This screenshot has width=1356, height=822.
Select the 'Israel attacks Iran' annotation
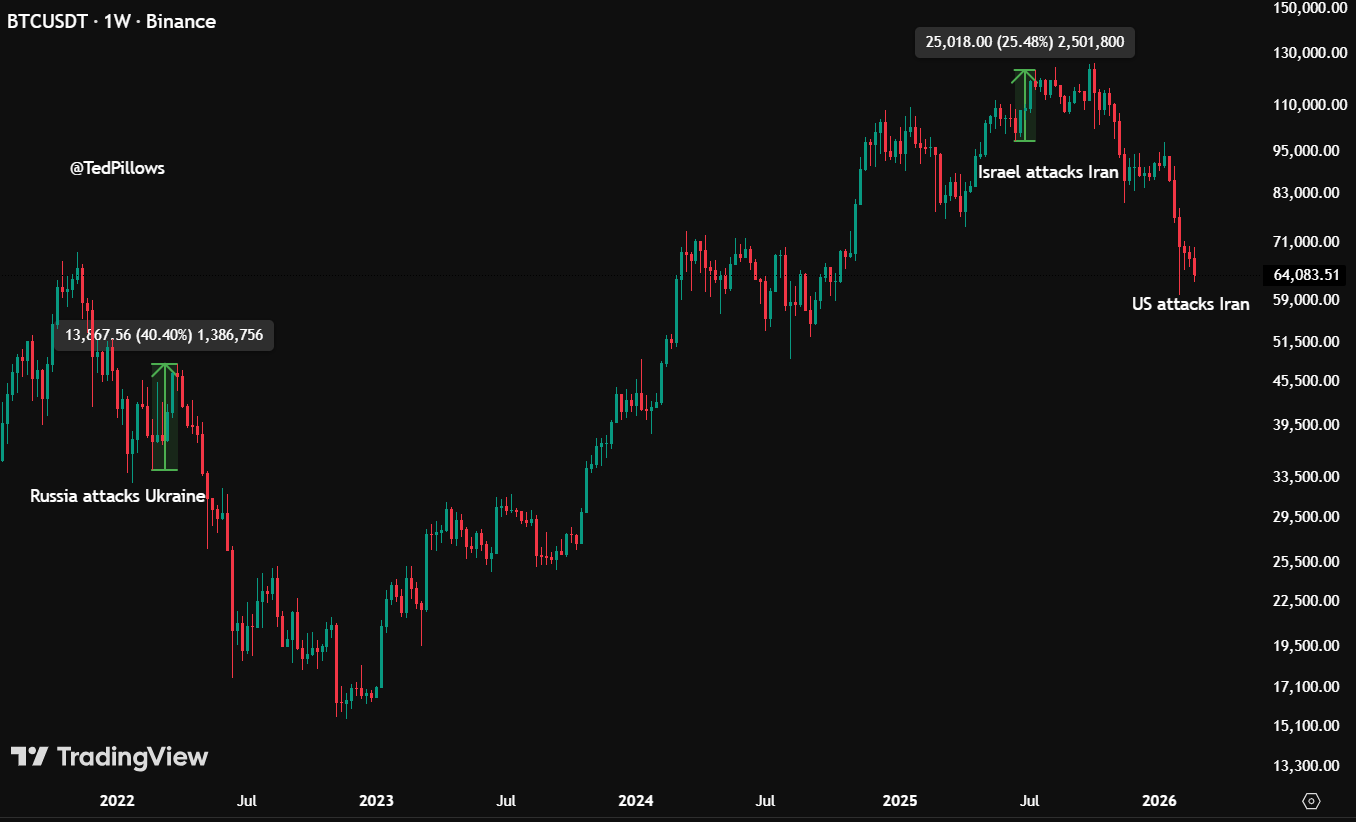(1048, 172)
